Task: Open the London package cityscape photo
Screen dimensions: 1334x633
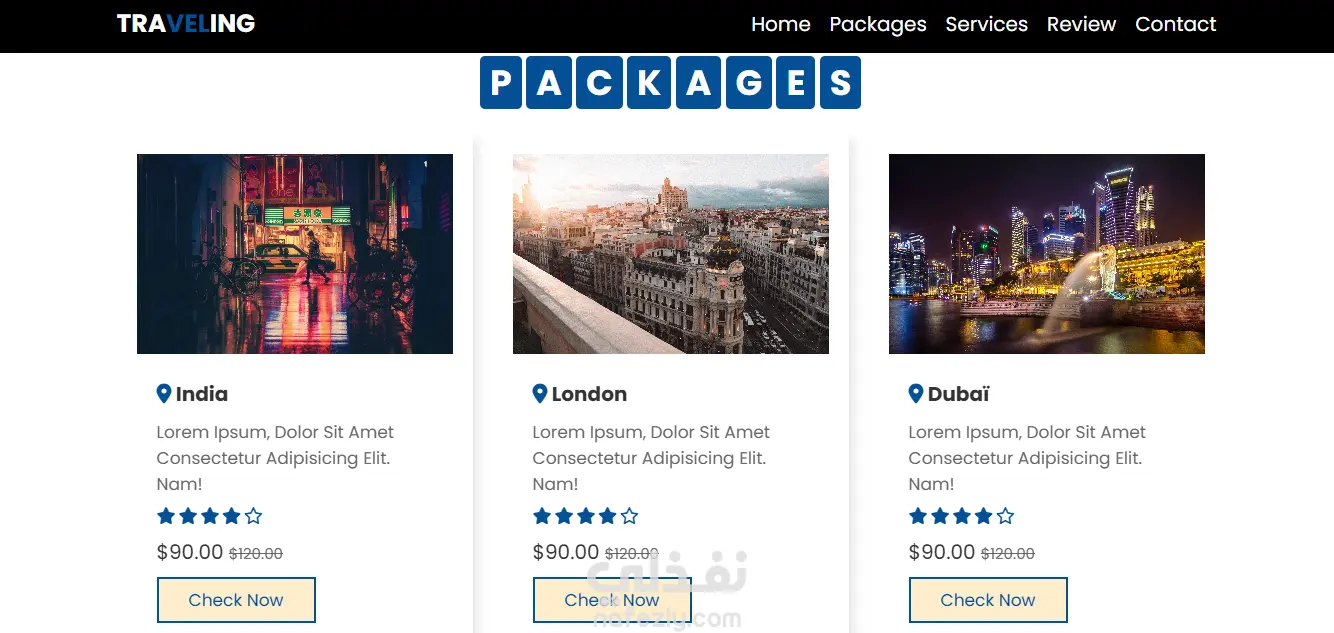Action: coord(671,254)
